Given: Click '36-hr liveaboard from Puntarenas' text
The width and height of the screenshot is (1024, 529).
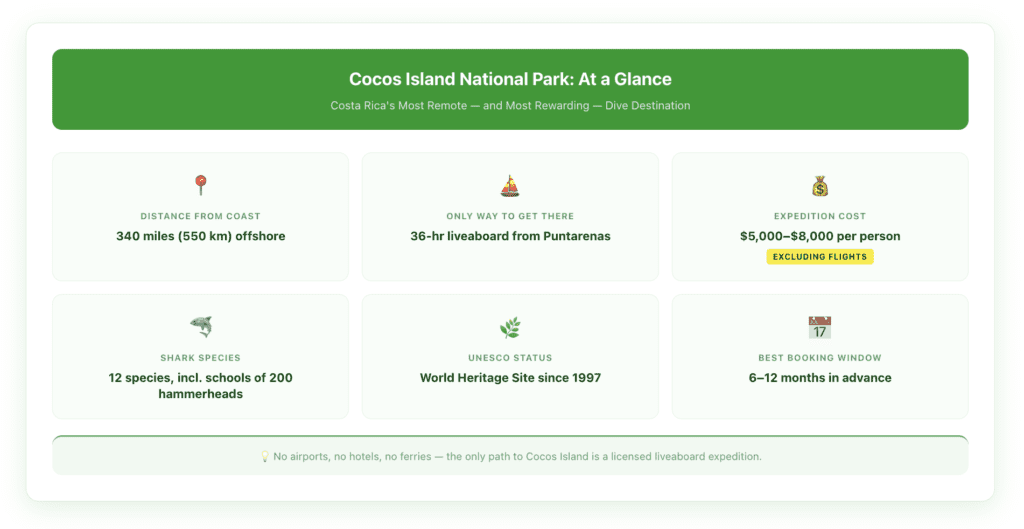Looking at the screenshot, I should pyautogui.click(x=510, y=236).
